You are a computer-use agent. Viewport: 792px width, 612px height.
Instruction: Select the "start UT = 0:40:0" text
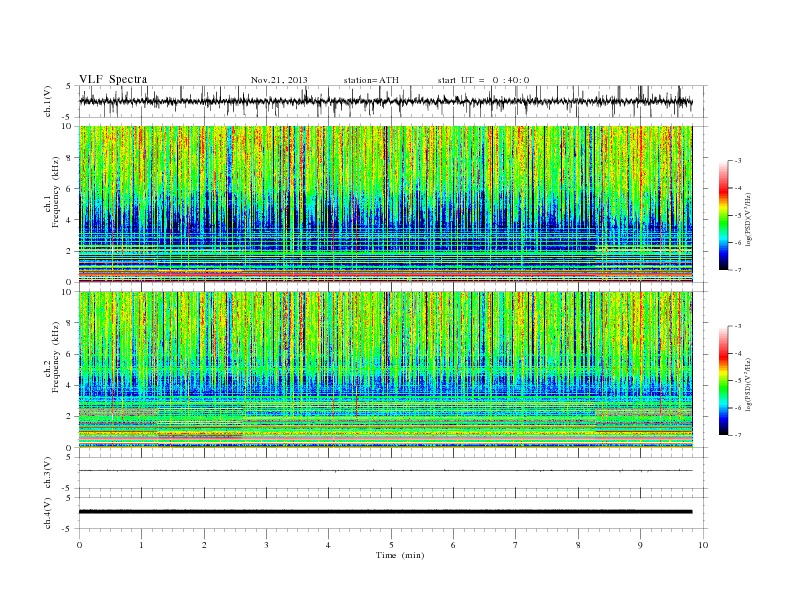click(x=483, y=80)
